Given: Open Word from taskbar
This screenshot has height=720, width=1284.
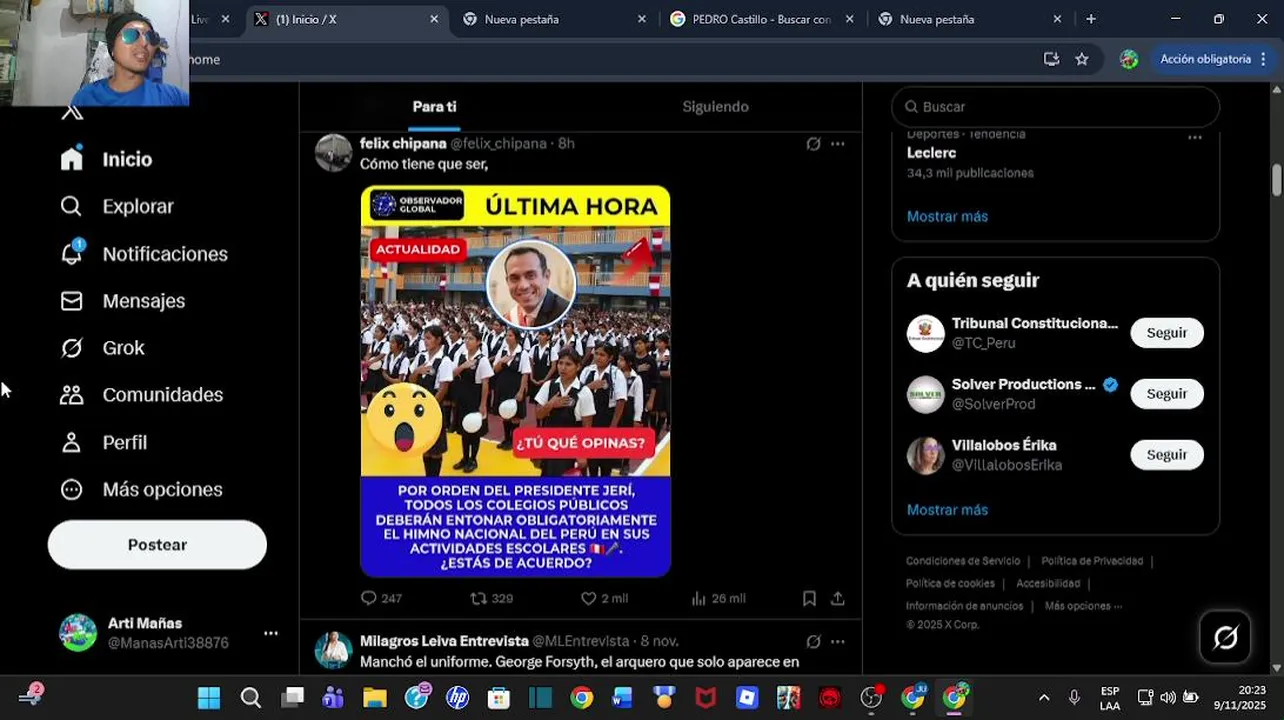Looking at the screenshot, I should point(622,698).
